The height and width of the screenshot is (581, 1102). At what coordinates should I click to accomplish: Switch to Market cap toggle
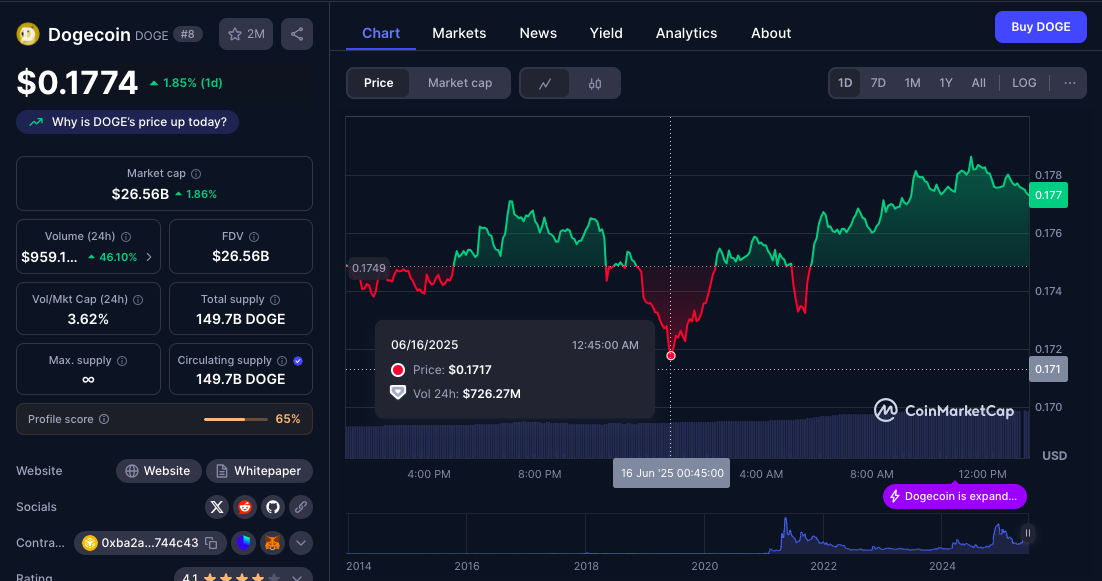point(460,83)
